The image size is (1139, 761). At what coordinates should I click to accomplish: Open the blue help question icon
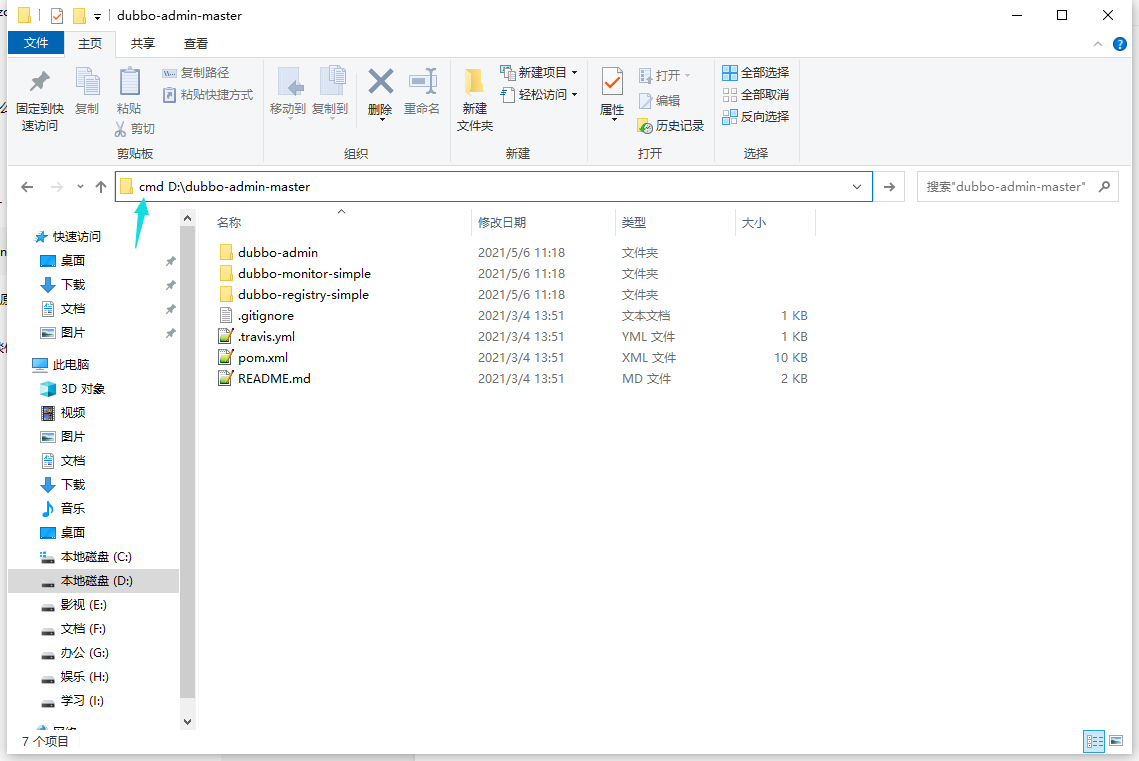[x=1120, y=44]
